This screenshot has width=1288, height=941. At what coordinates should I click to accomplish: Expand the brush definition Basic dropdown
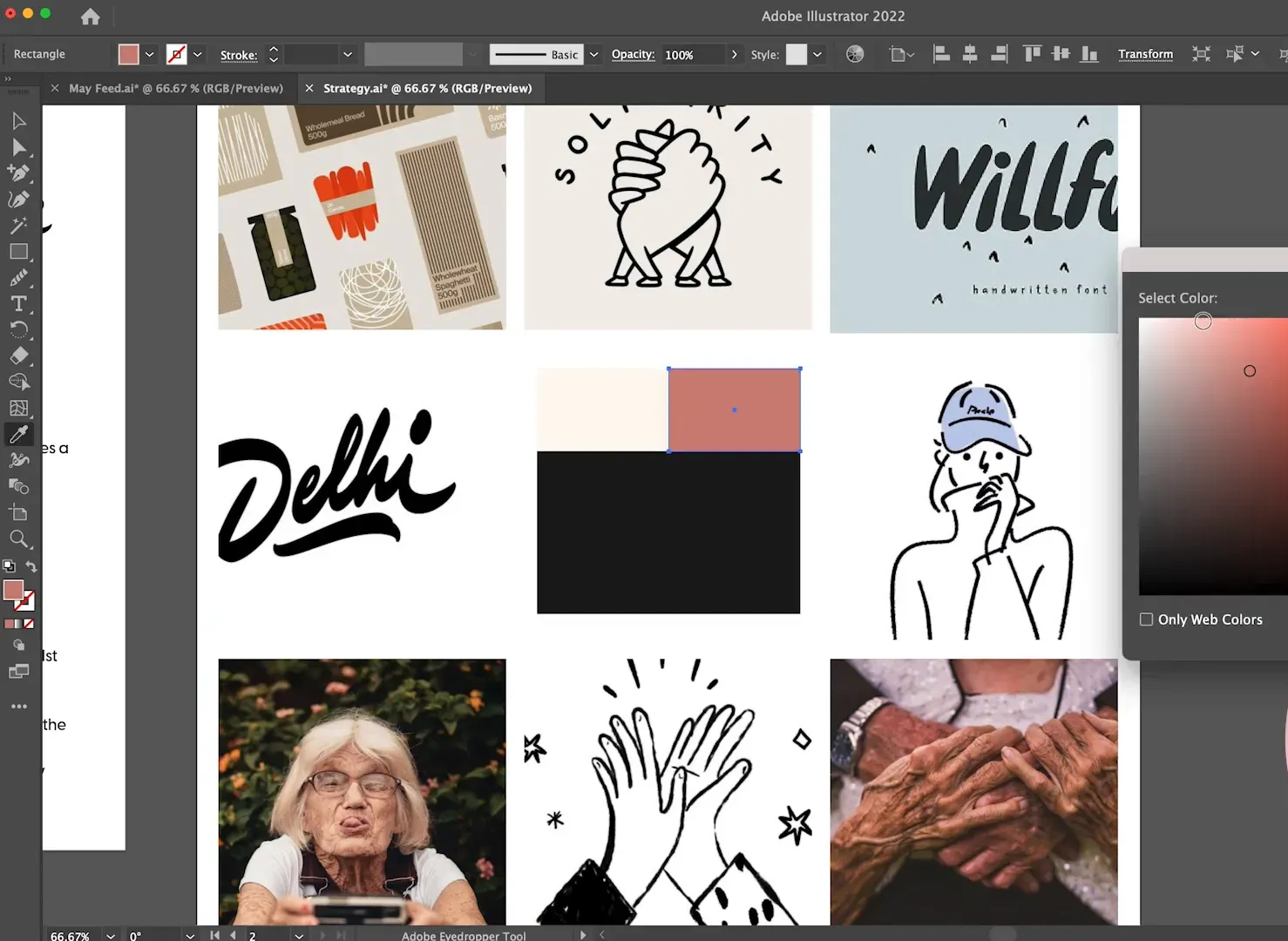(593, 54)
